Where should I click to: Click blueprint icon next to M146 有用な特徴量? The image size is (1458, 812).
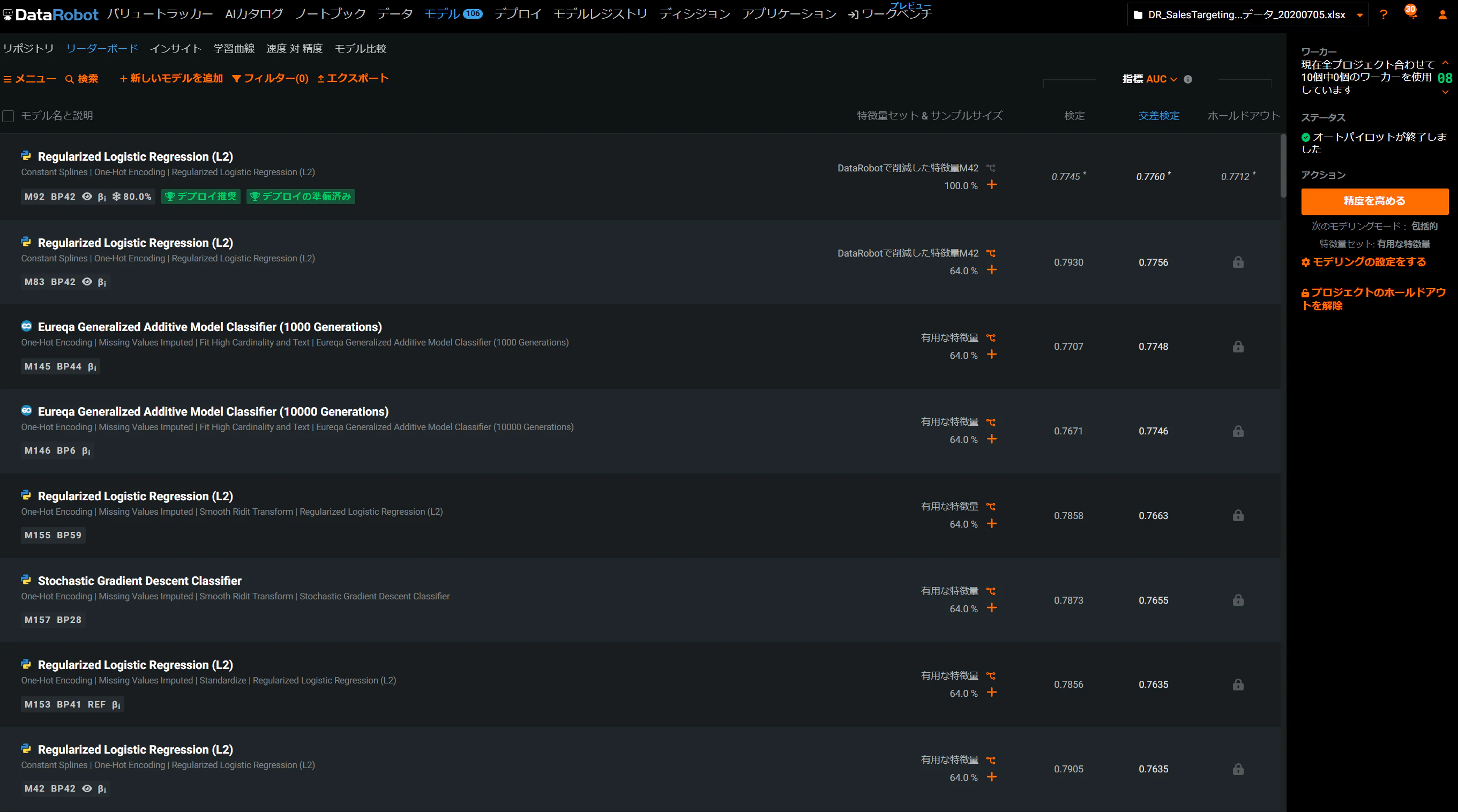point(991,422)
